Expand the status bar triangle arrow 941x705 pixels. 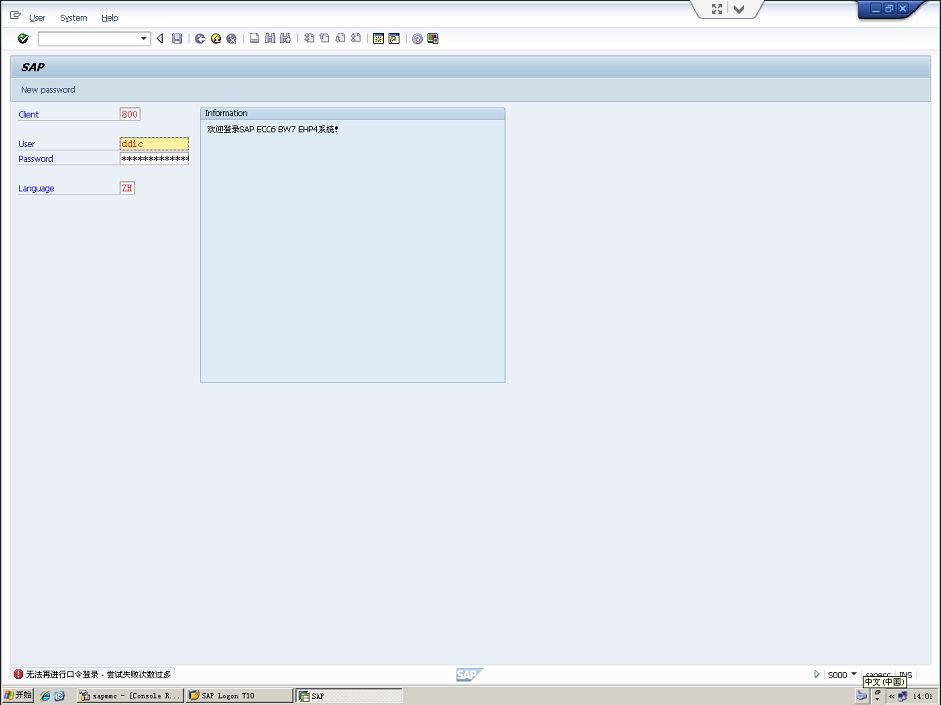point(817,674)
